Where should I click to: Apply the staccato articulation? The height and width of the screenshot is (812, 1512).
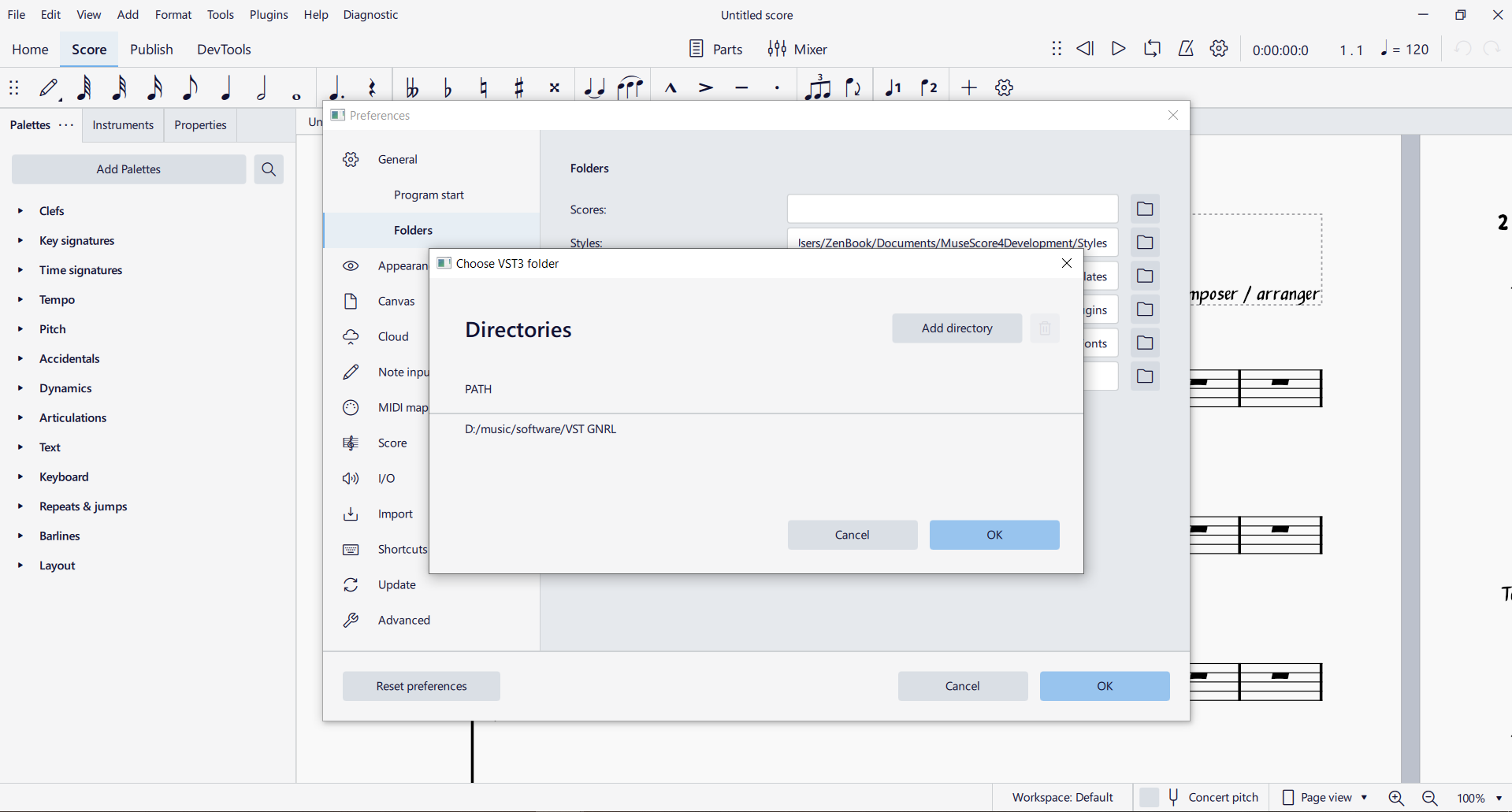point(778,88)
